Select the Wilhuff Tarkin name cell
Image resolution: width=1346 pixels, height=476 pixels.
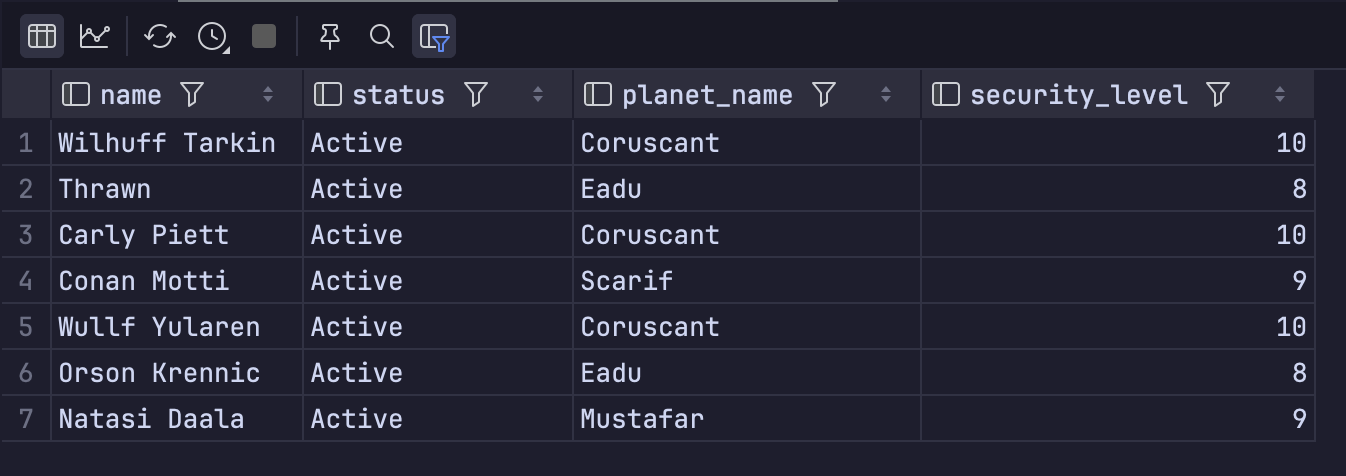coord(177,142)
